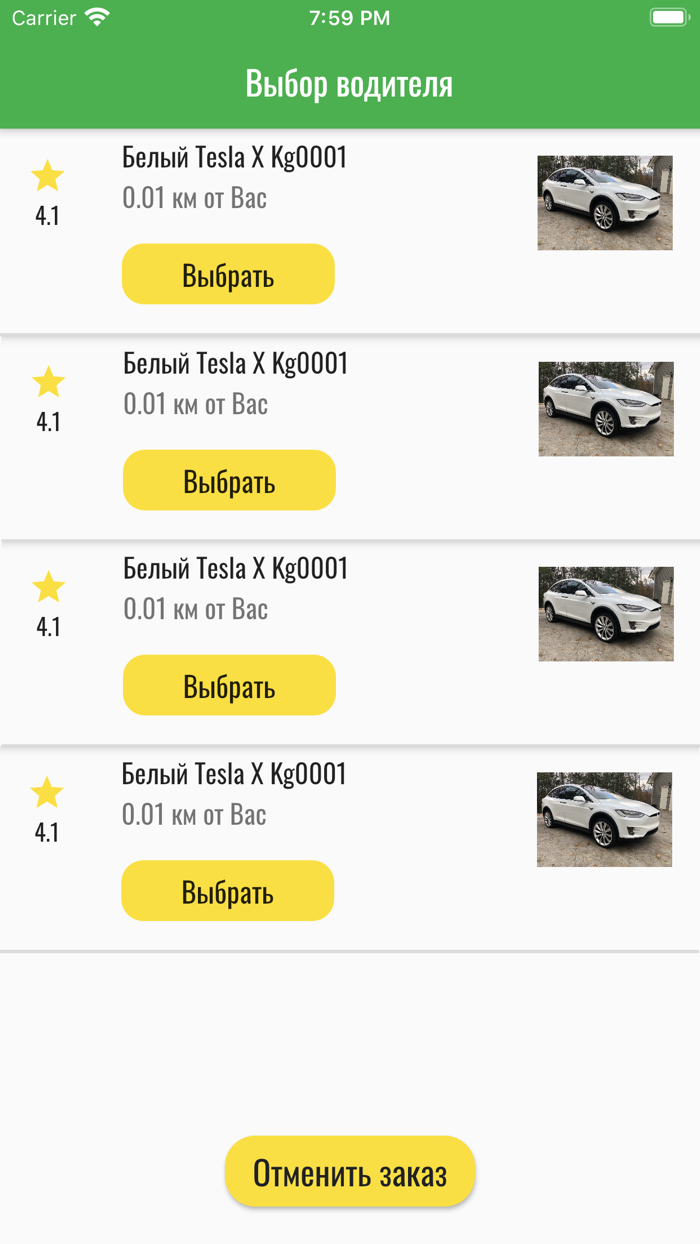This screenshot has height=1244, width=700.
Task: Tap the third driver's 4.1 rating number
Action: click(x=48, y=627)
